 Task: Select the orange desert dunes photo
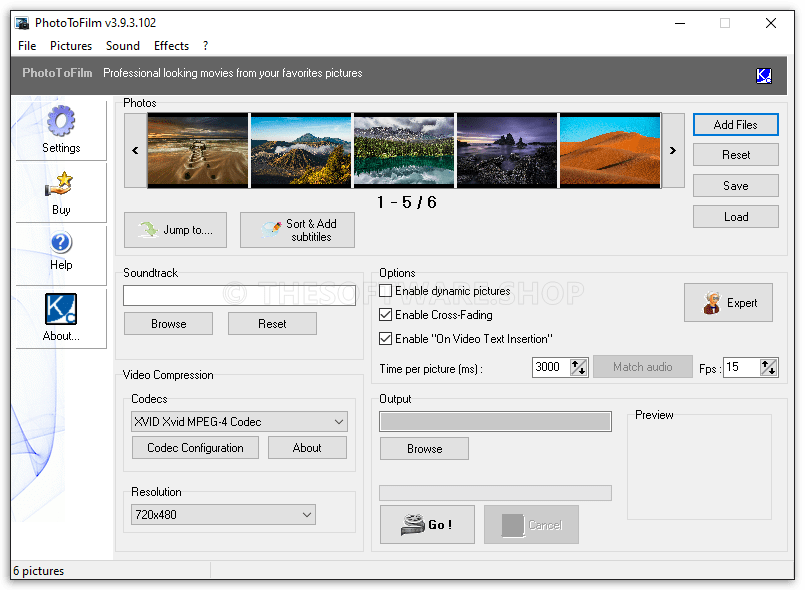[x=610, y=150]
